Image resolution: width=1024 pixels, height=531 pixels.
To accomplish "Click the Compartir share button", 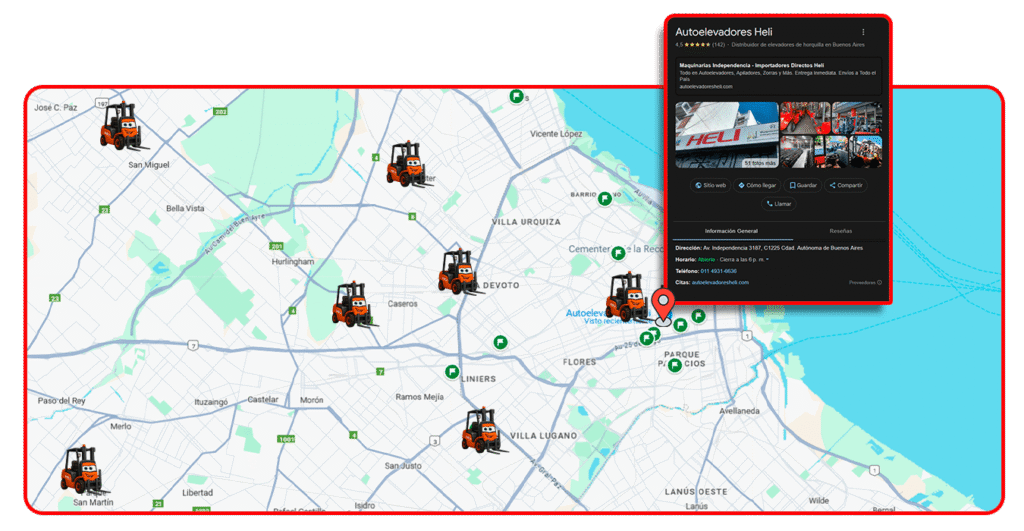I will [846, 185].
